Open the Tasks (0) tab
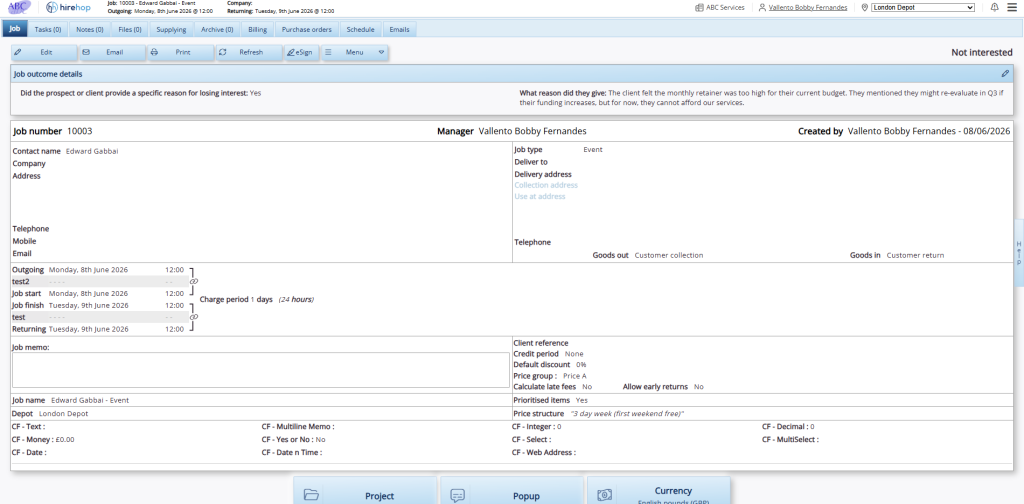The width and height of the screenshot is (1024, 504). [x=48, y=29]
